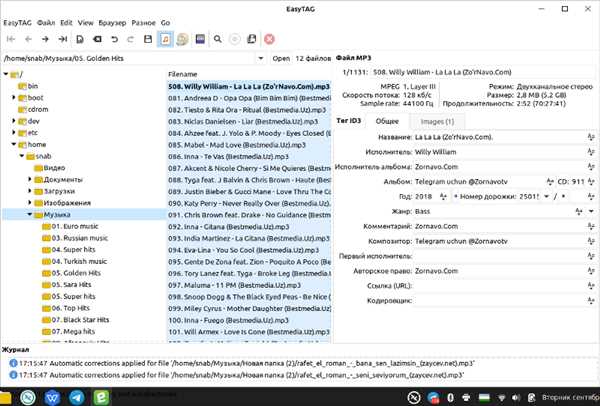600x406 pixels.
Task: Go to previous file arrow button
Action: tap(28, 39)
